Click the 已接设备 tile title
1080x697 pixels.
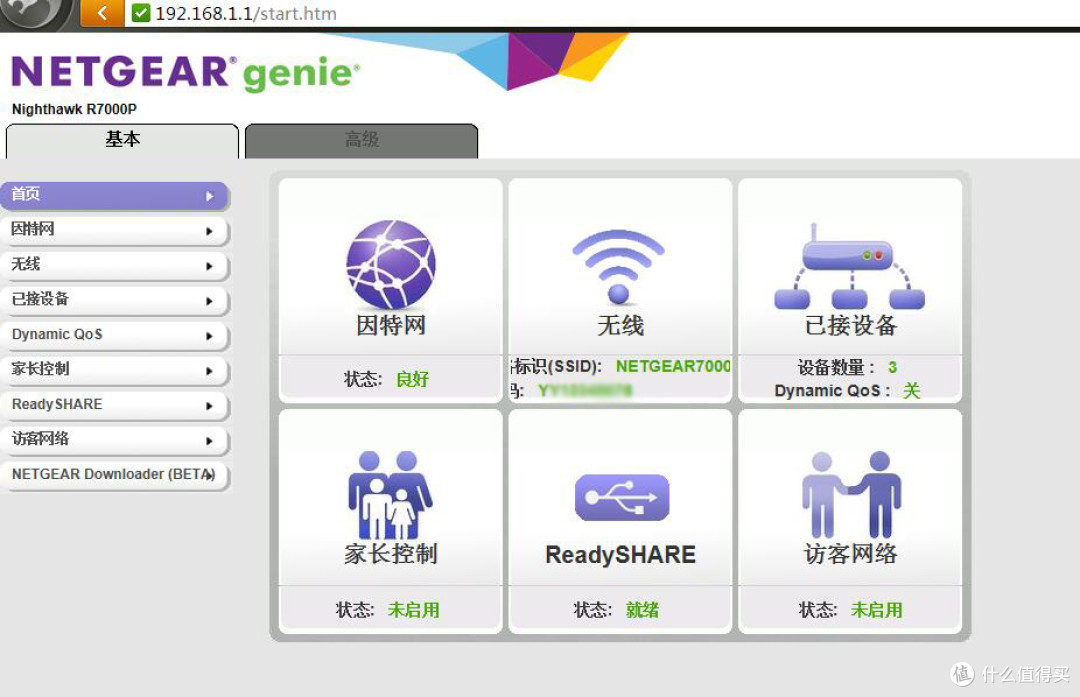[851, 325]
